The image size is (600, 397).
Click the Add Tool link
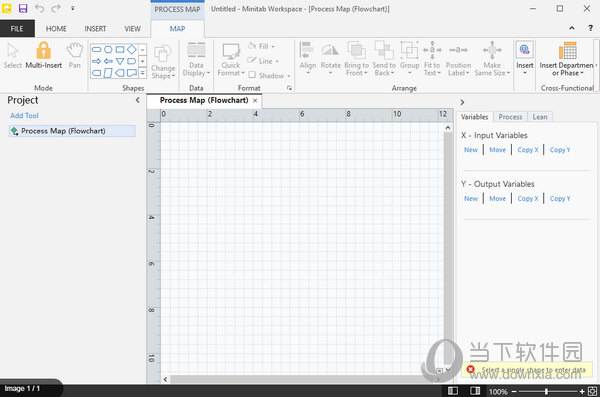[x=24, y=115]
